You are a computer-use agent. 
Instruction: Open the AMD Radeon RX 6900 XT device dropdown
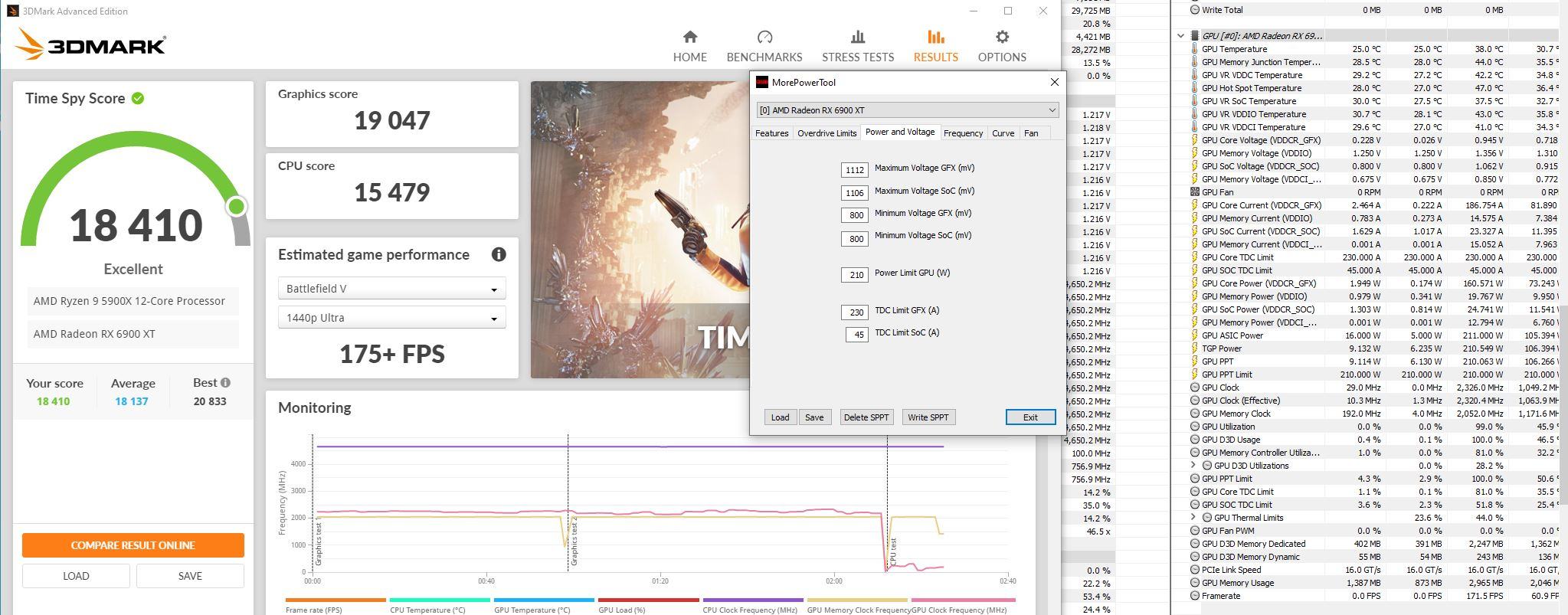click(907, 110)
